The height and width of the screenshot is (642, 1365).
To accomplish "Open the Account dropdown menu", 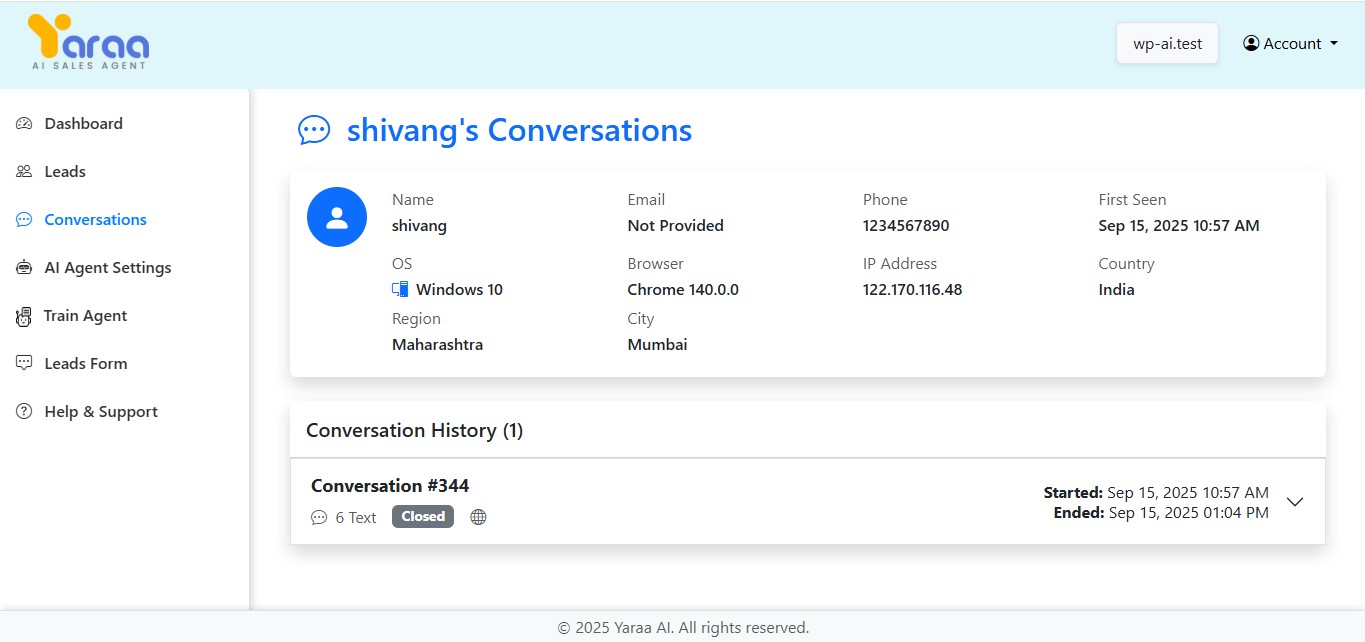I will click(1290, 44).
